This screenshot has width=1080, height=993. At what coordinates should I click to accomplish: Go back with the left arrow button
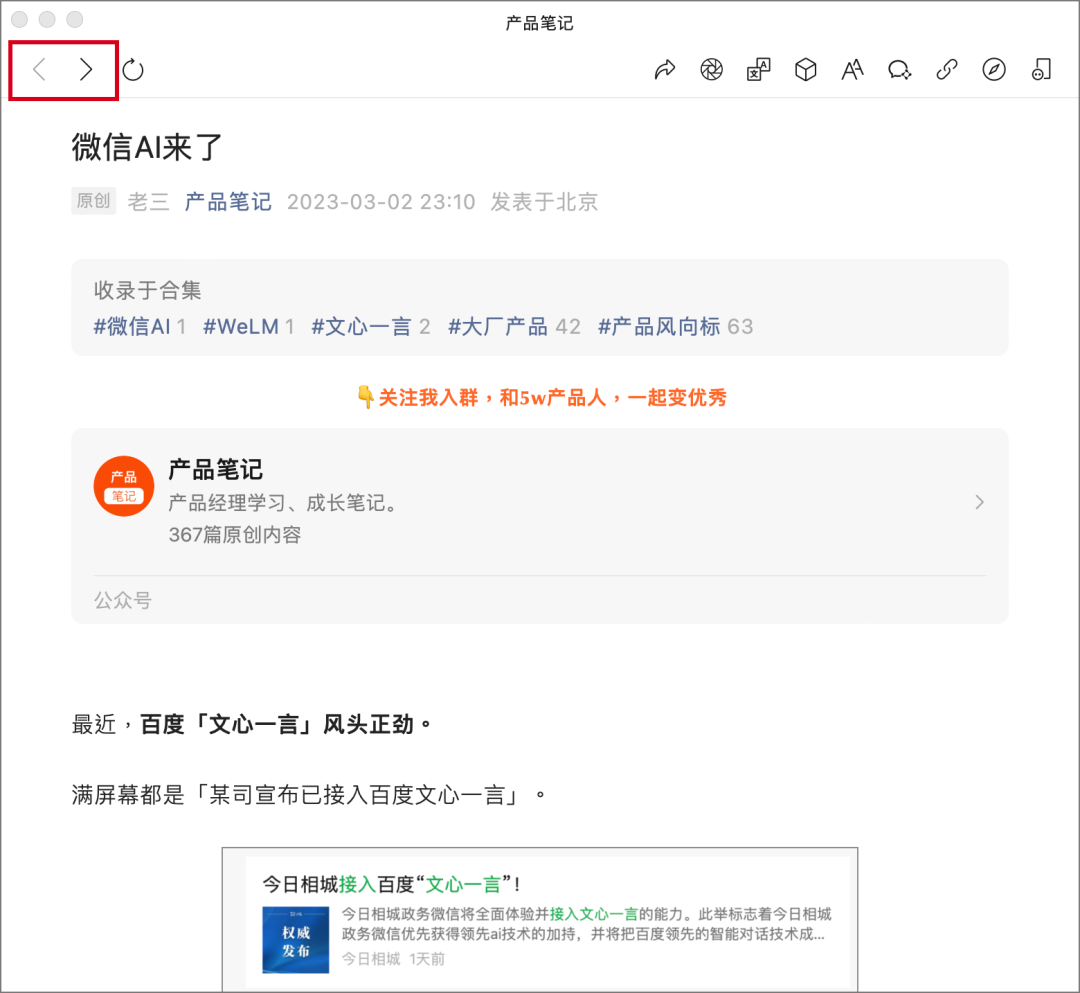pos(39,70)
